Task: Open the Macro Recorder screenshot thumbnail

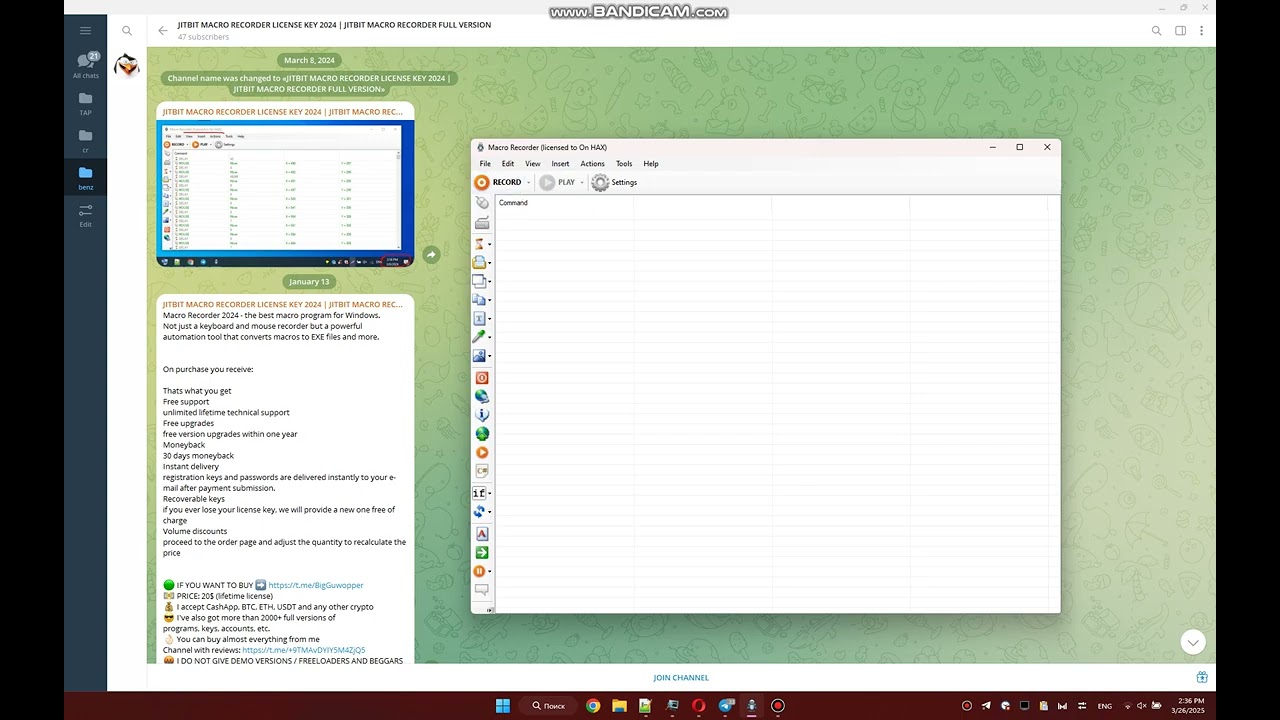Action: (x=285, y=192)
